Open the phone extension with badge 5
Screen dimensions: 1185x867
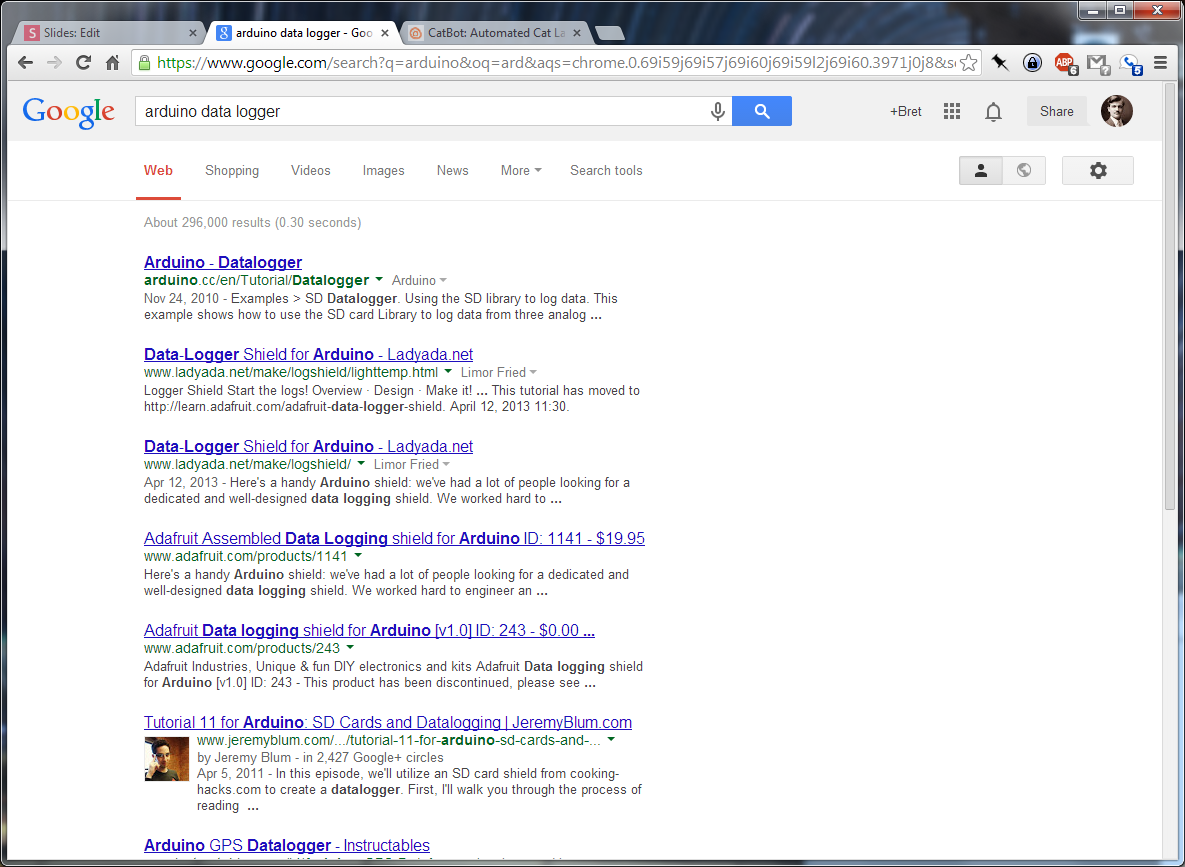click(1130, 64)
